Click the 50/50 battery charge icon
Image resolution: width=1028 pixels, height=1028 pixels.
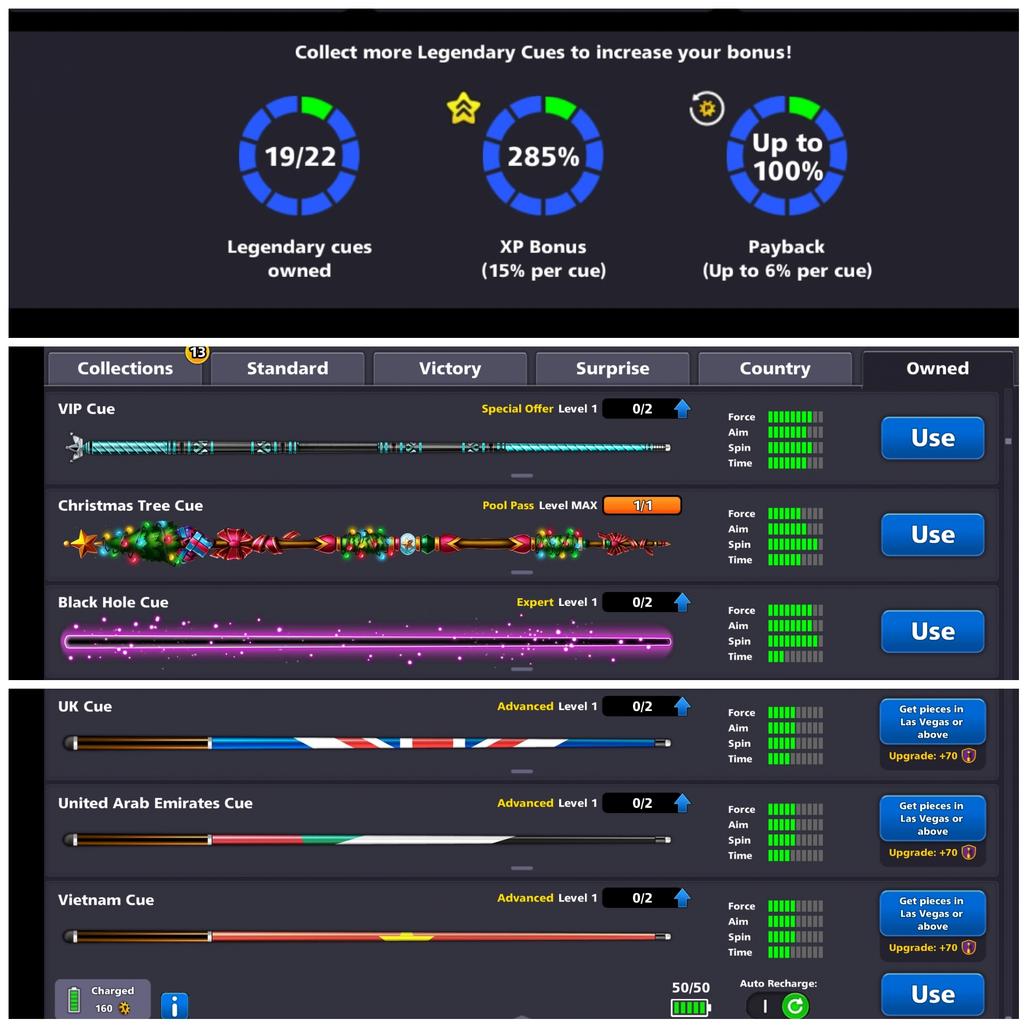pos(690,1007)
